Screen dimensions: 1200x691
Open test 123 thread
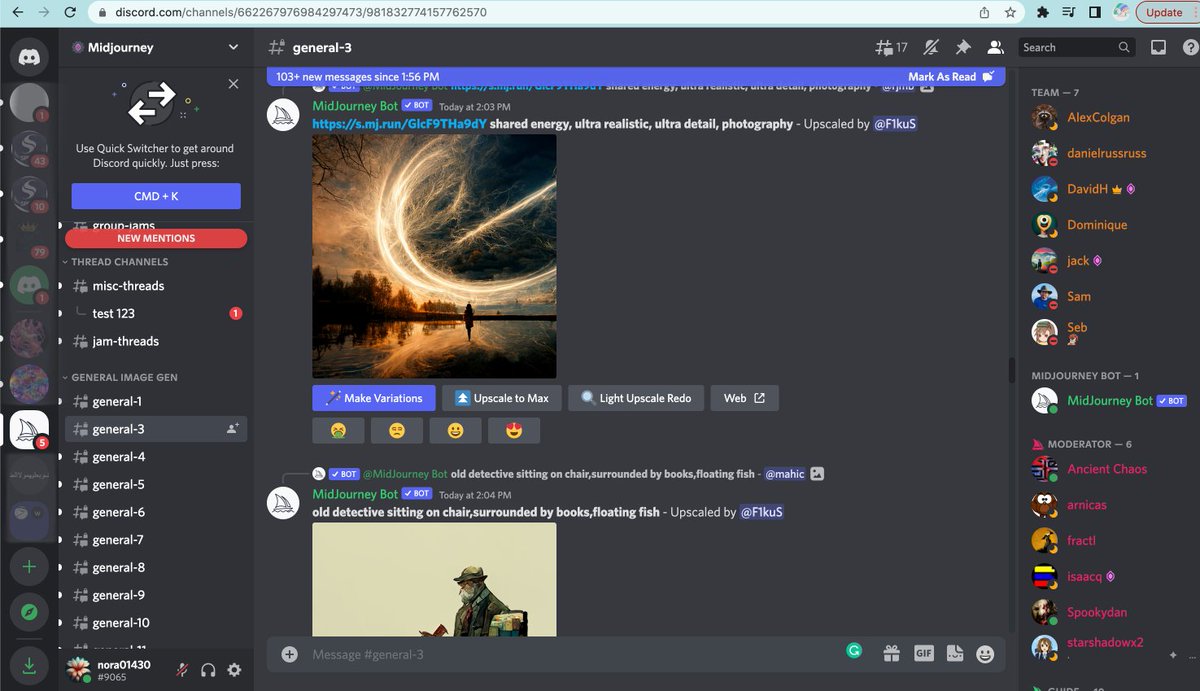156,313
